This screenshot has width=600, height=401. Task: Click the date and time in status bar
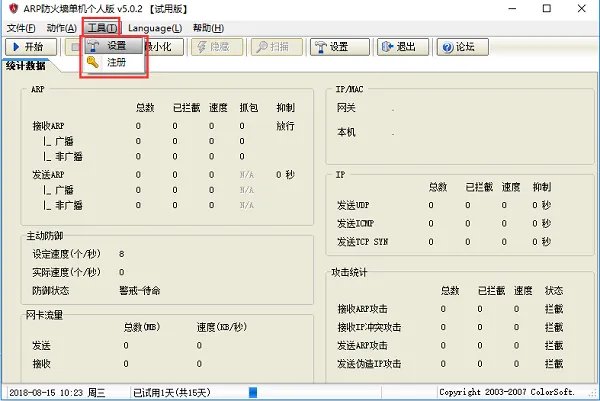60,392
